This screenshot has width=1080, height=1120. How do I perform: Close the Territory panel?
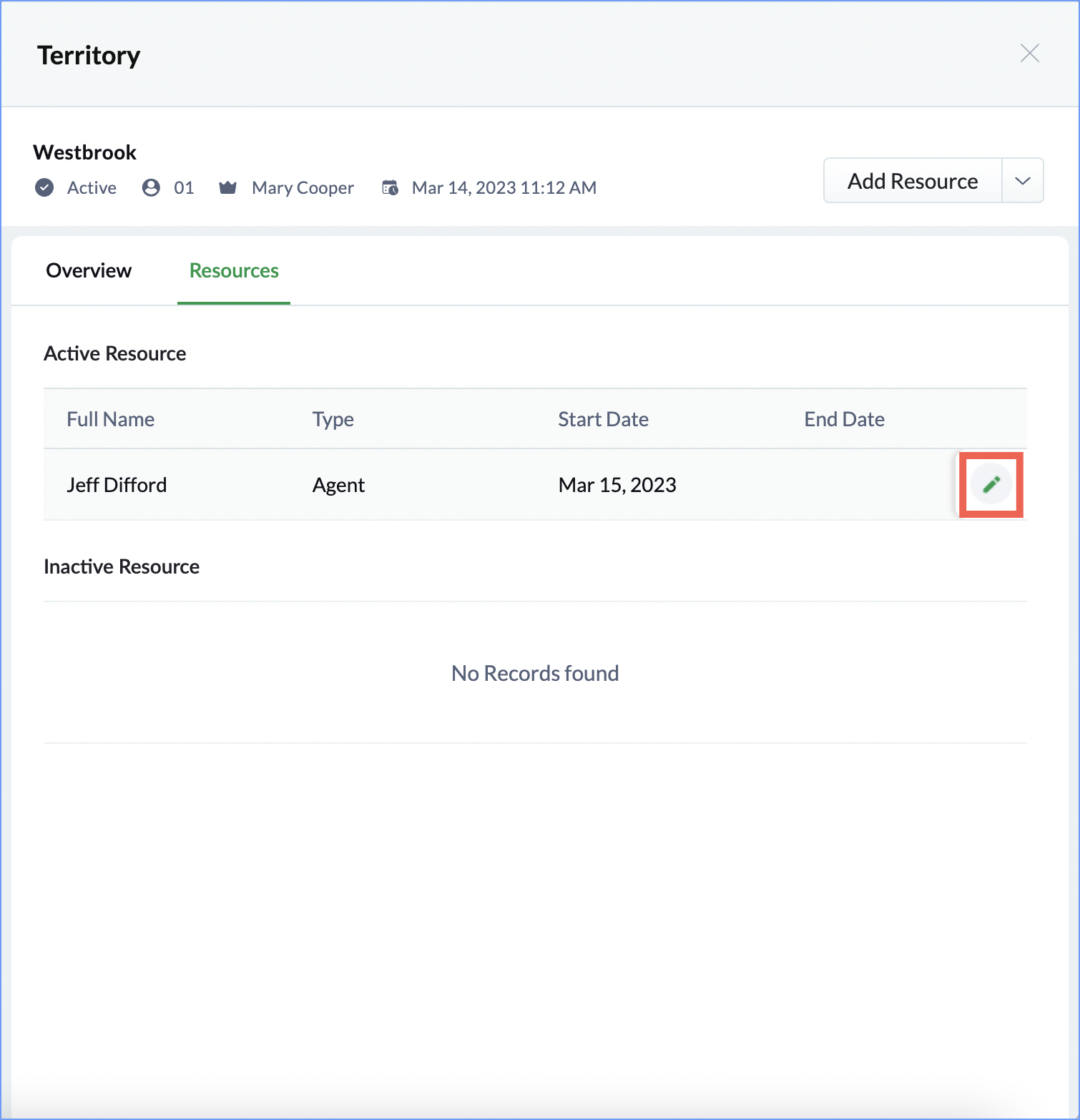click(1029, 53)
